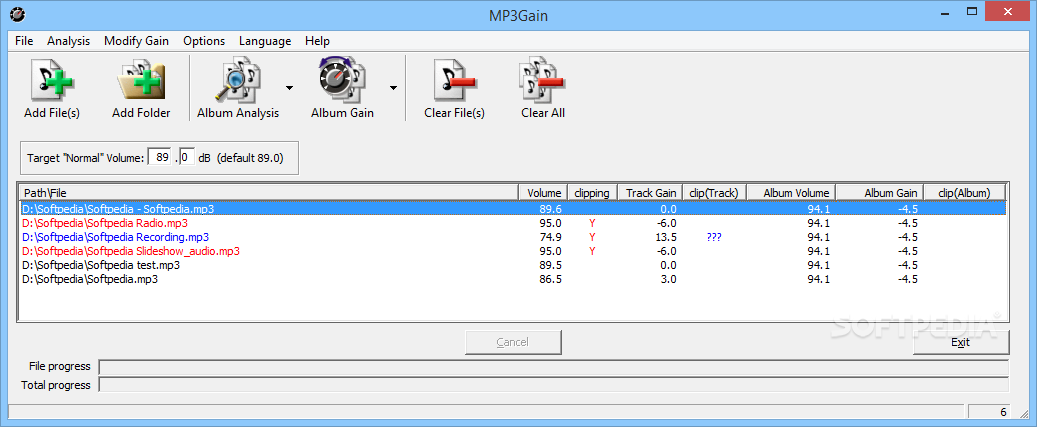Viewport: 1037px width, 427px height.
Task: Click the clip(Track) column header
Action: tap(714, 193)
